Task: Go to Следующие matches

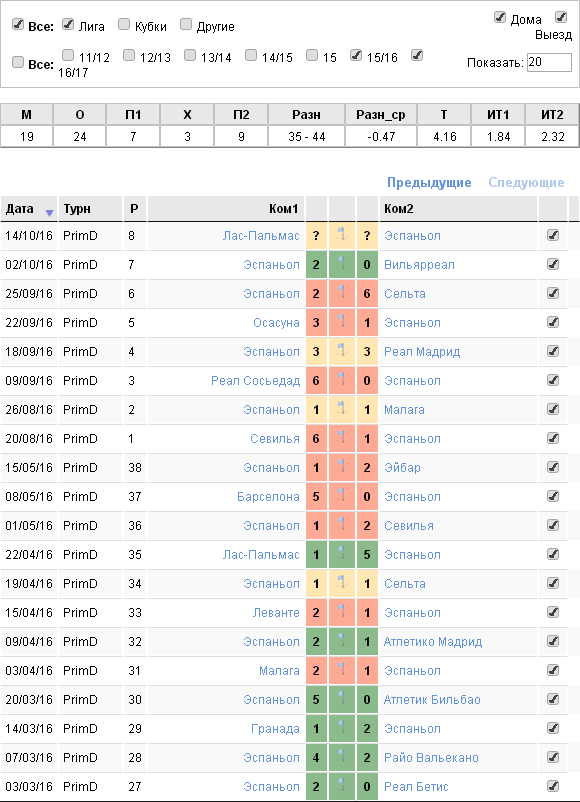Action: tap(526, 183)
